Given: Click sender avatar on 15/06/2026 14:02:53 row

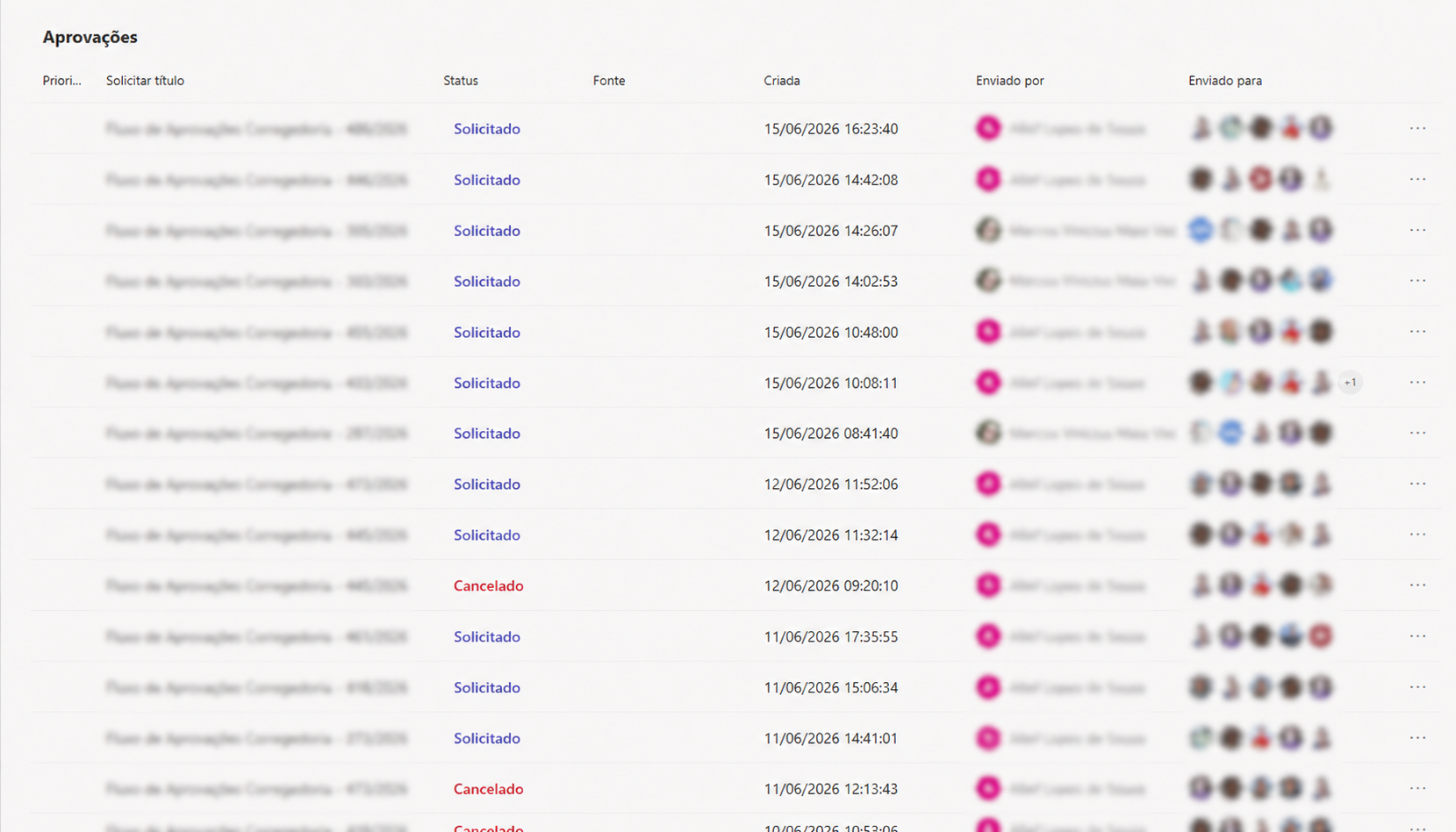Looking at the screenshot, I should click(988, 281).
